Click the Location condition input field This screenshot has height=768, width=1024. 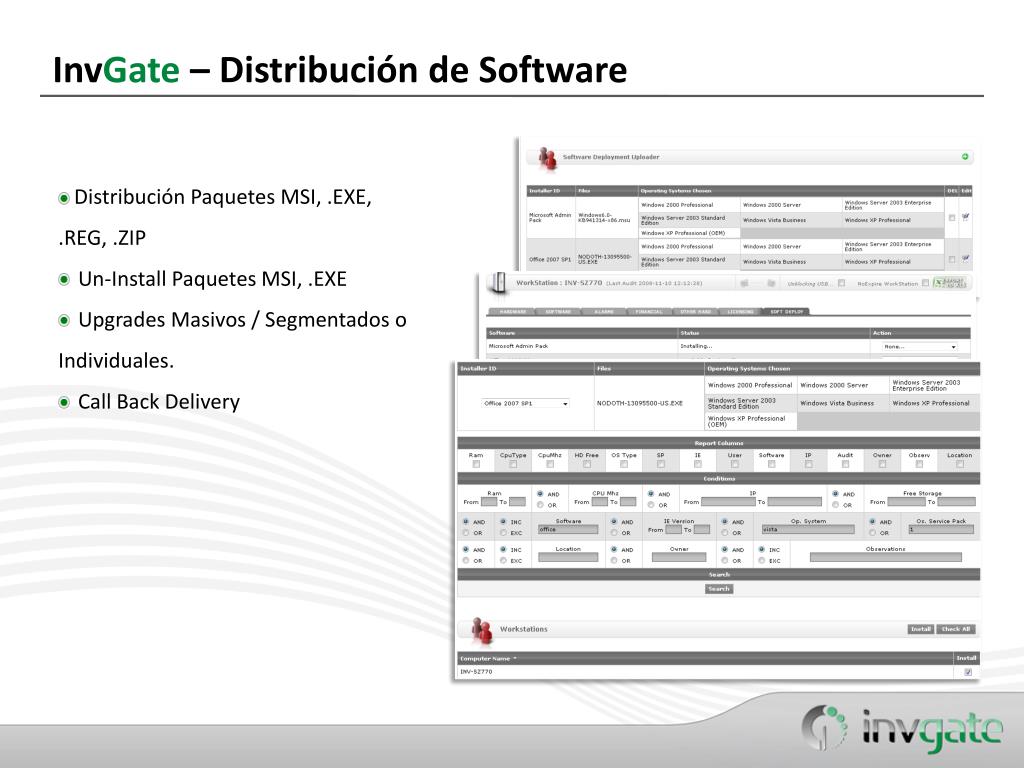(x=568, y=557)
